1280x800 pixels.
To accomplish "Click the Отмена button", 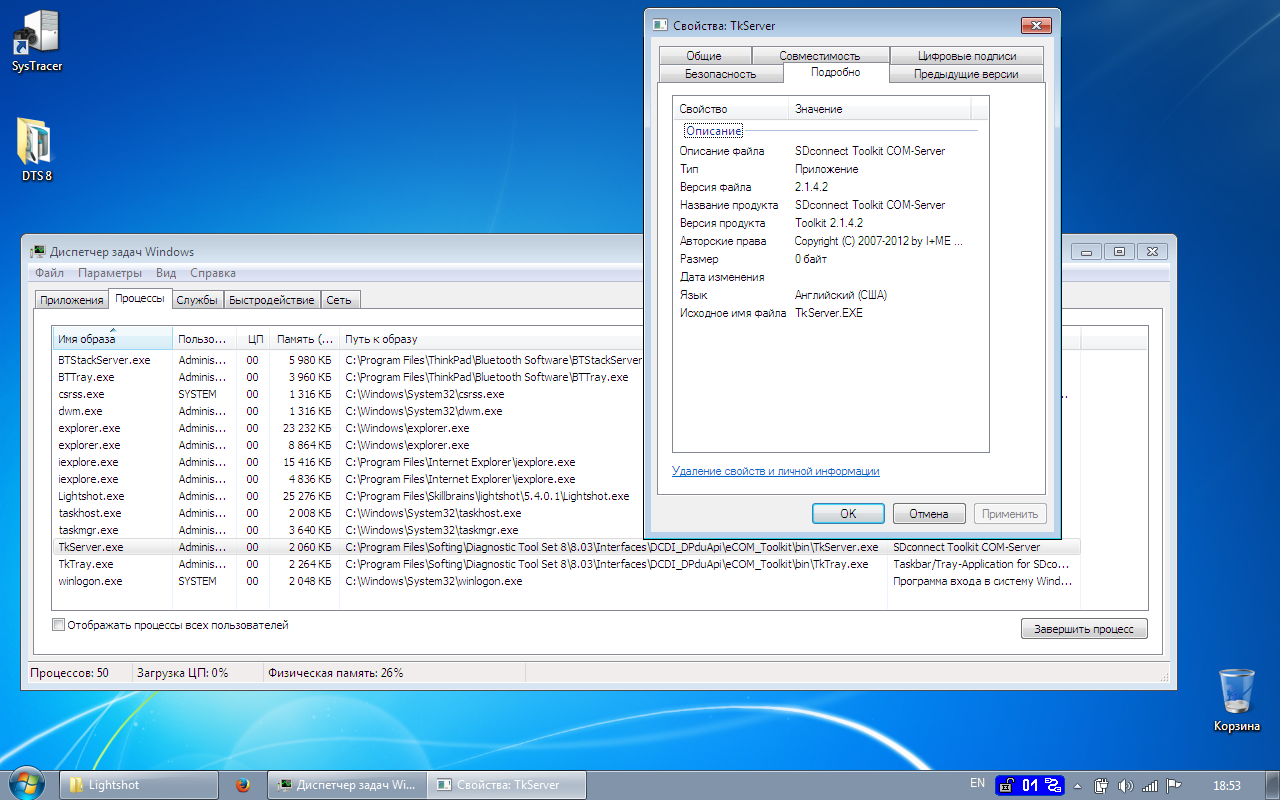I will point(929,513).
